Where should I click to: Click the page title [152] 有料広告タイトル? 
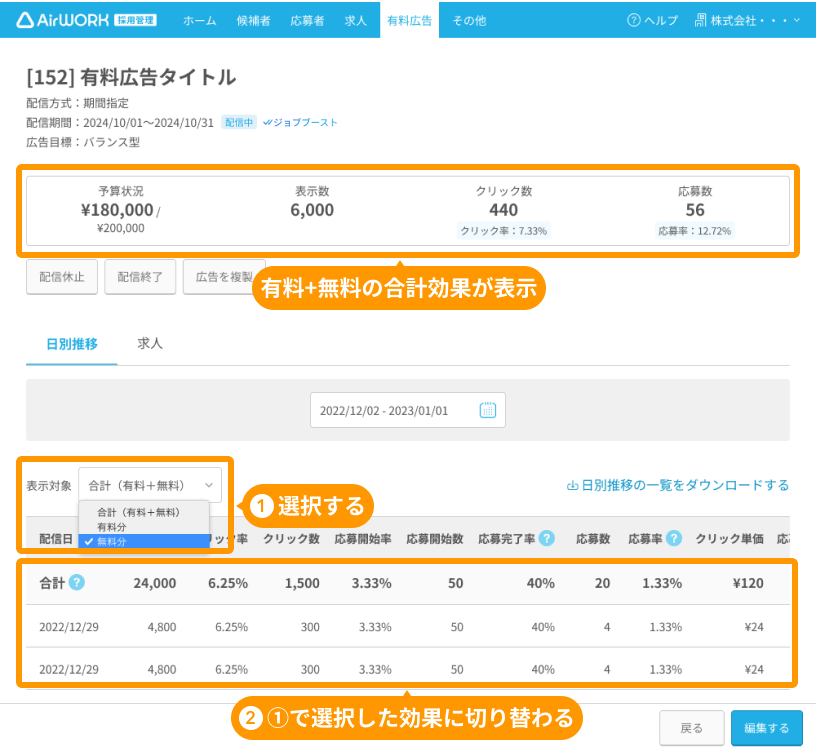pos(131,77)
